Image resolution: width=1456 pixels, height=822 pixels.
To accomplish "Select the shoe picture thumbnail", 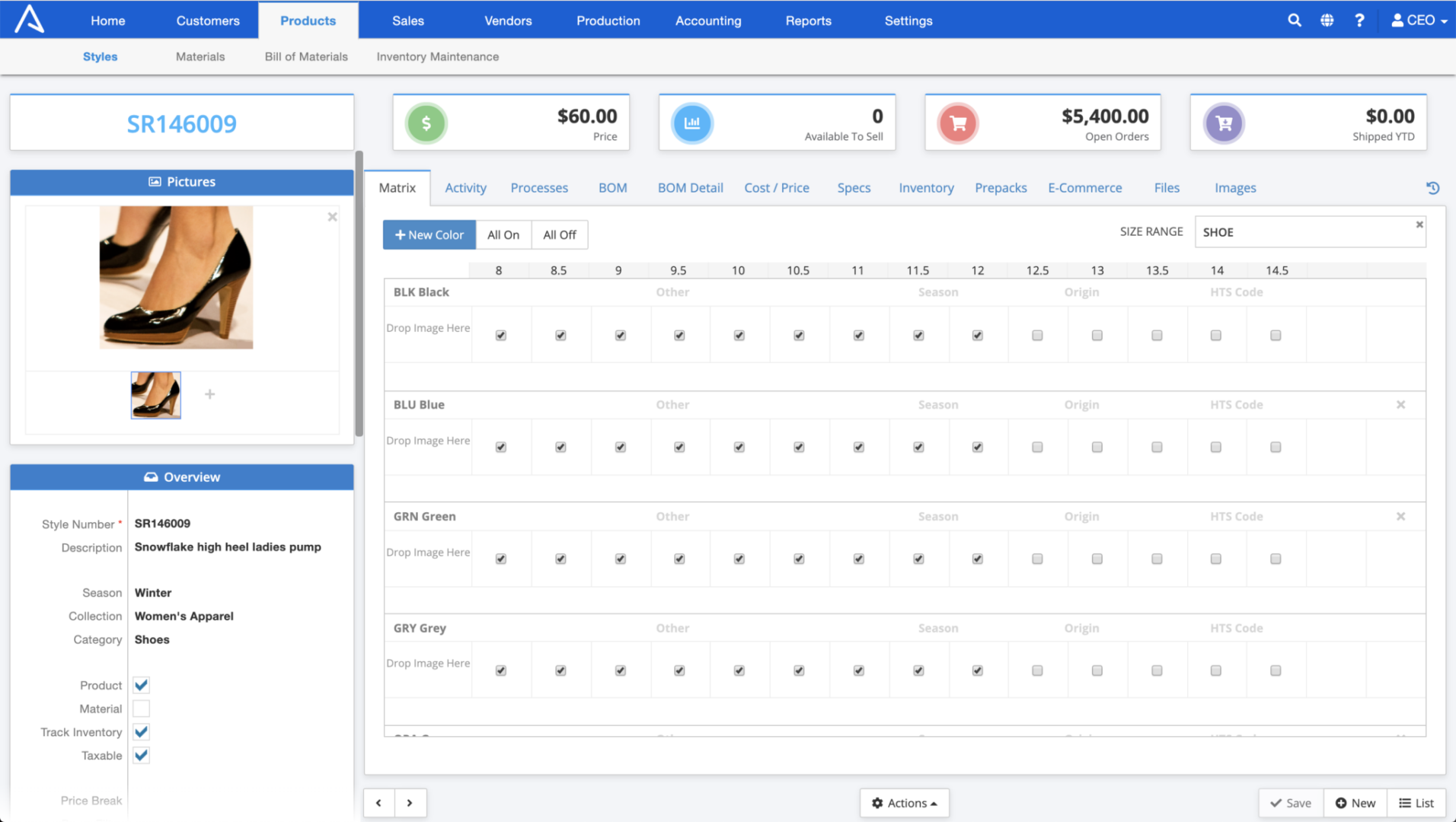I will (x=155, y=394).
